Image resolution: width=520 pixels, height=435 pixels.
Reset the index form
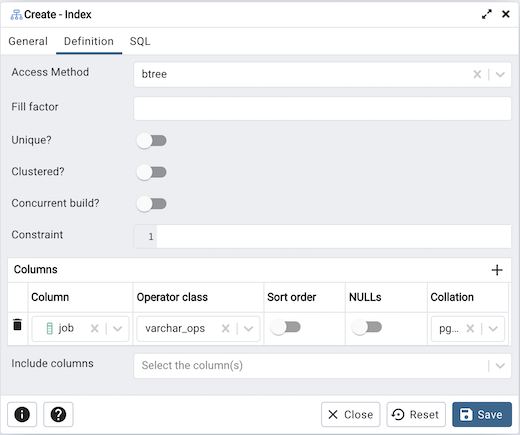pyautogui.click(x=416, y=415)
